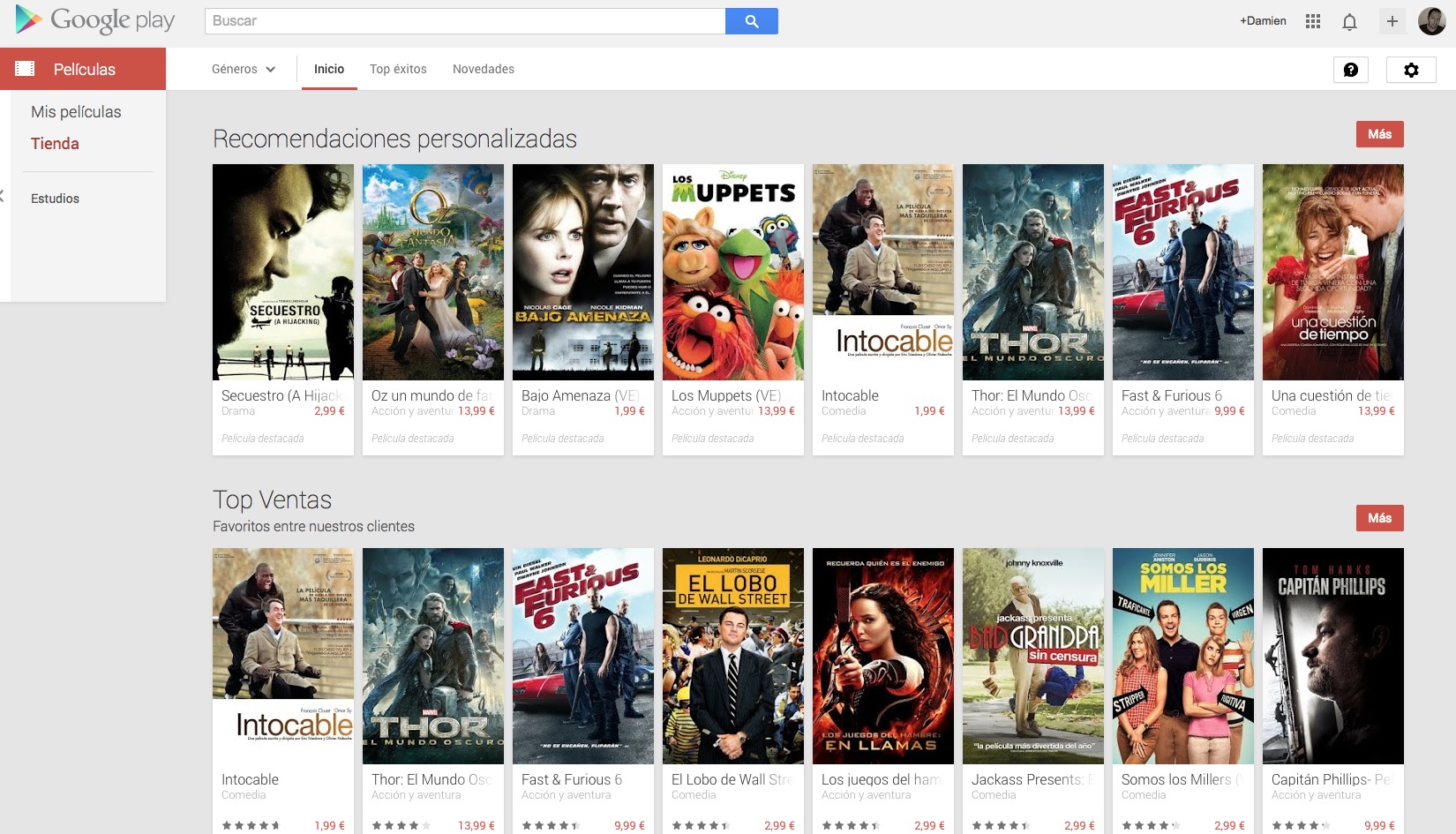Open the notifications bell
The height and width of the screenshot is (834, 1456).
(1349, 21)
